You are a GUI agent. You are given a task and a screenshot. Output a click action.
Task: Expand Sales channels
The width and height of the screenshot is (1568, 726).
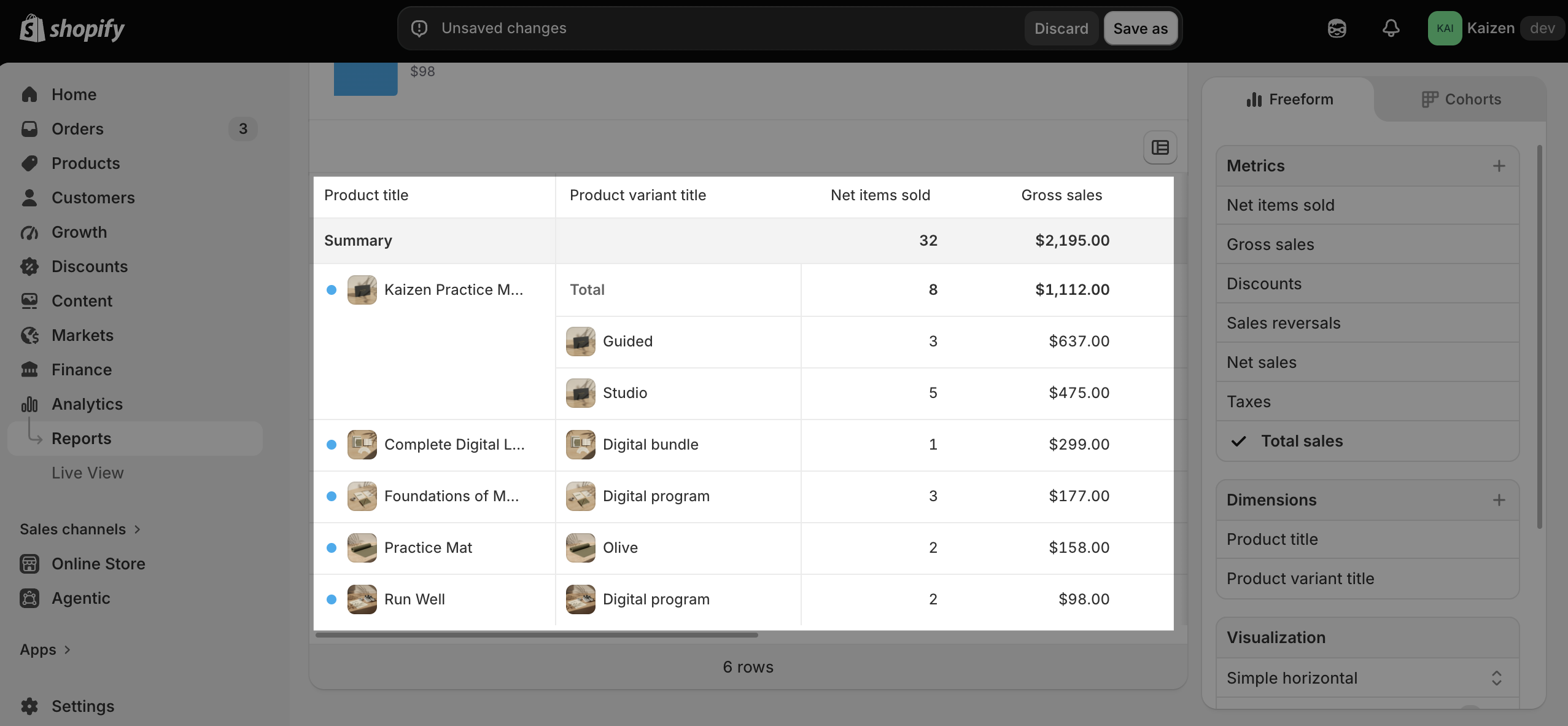point(80,529)
